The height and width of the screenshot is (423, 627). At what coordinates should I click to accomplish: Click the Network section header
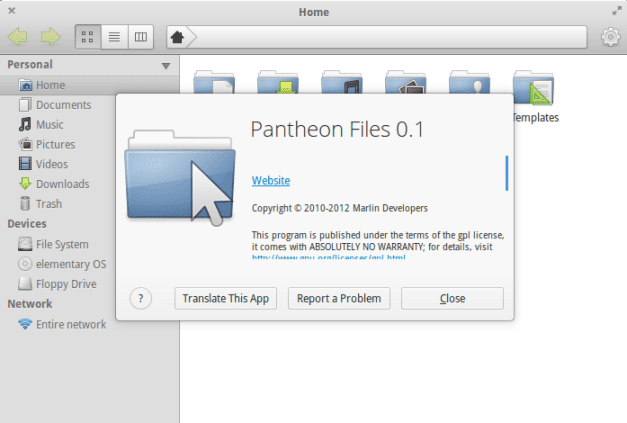click(30, 304)
